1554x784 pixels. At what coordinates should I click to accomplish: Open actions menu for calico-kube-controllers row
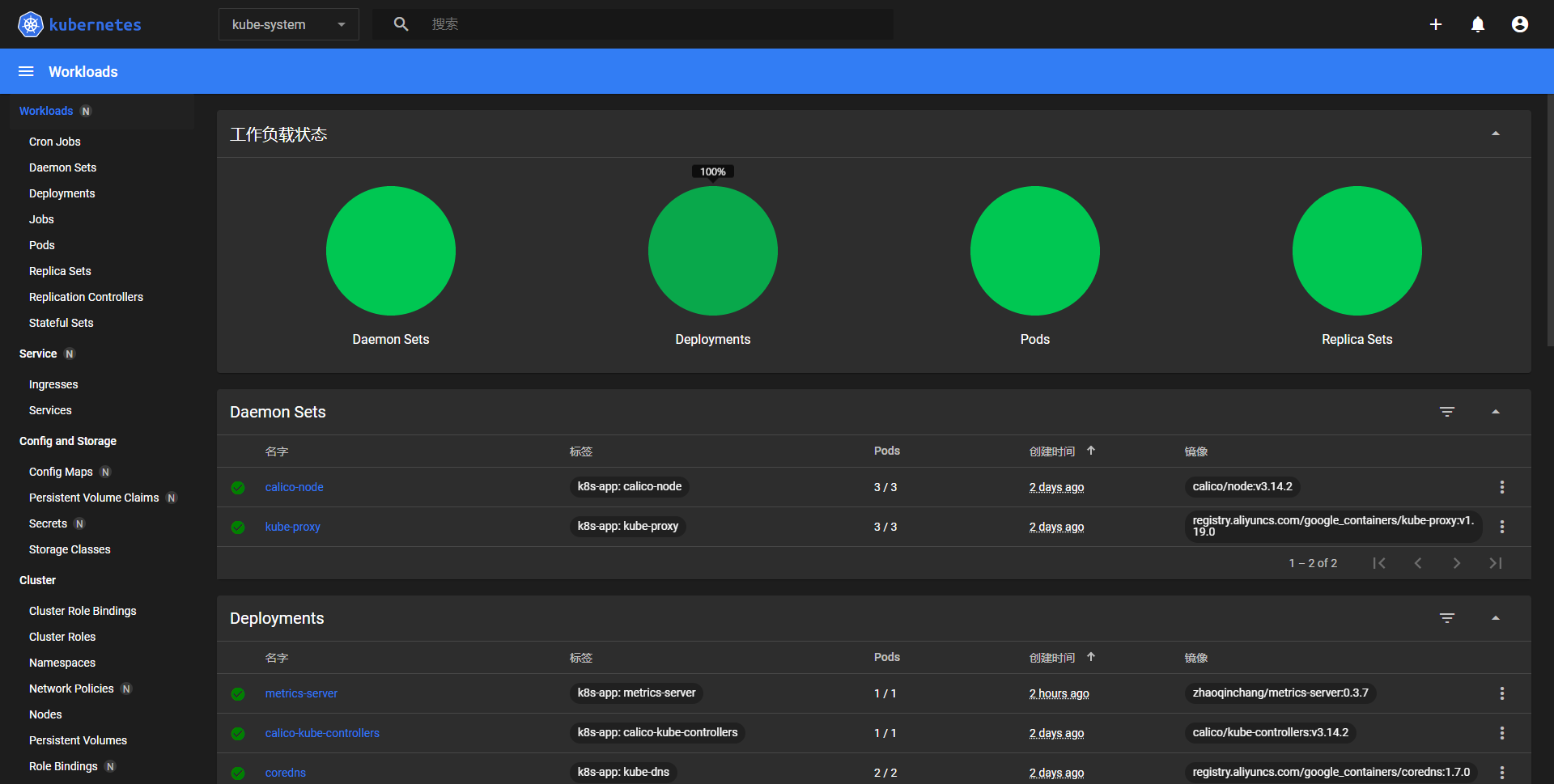coord(1502,733)
